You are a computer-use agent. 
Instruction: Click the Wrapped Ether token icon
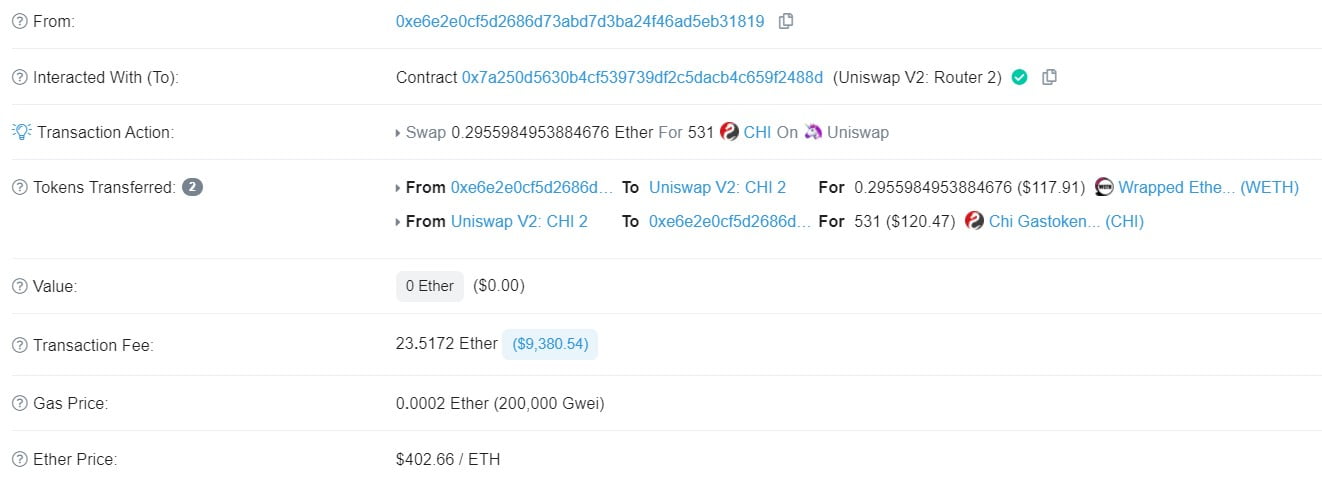click(x=1104, y=187)
